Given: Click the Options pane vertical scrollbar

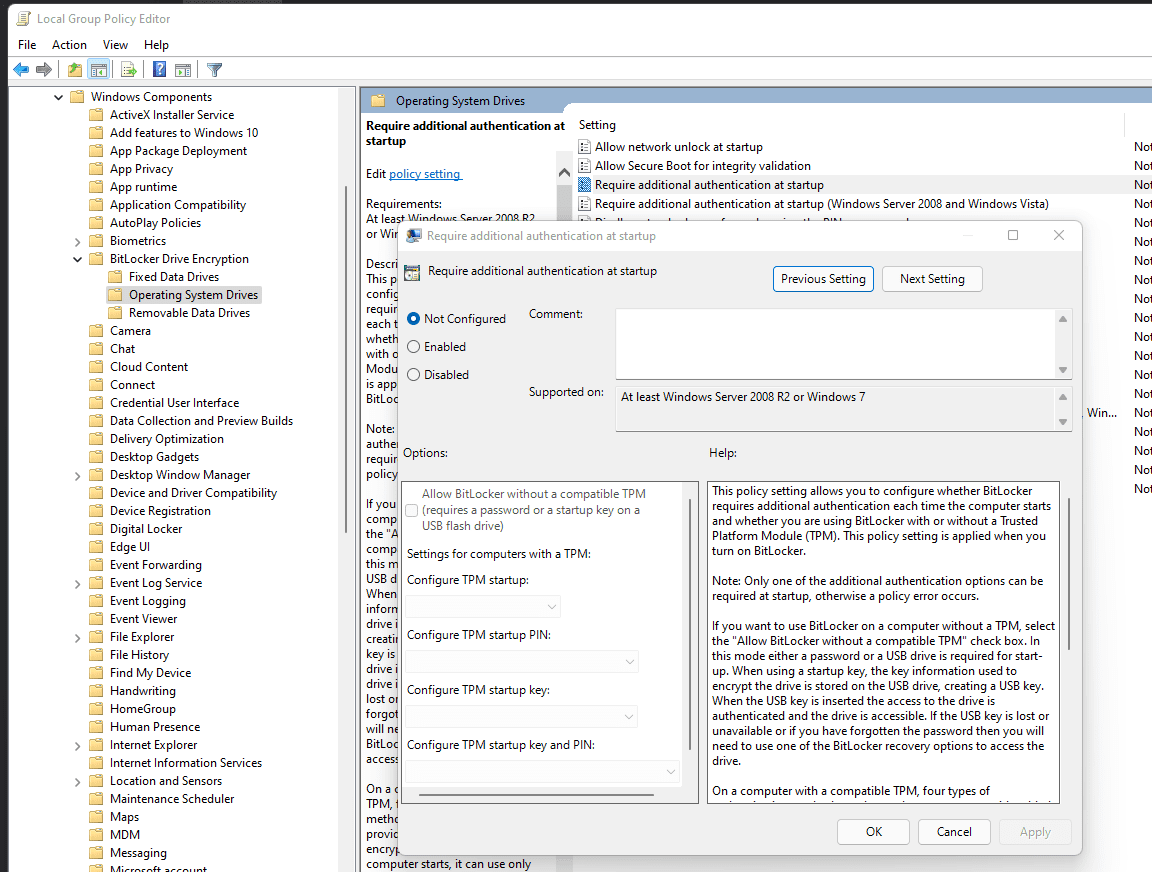Looking at the screenshot, I should 690,624.
